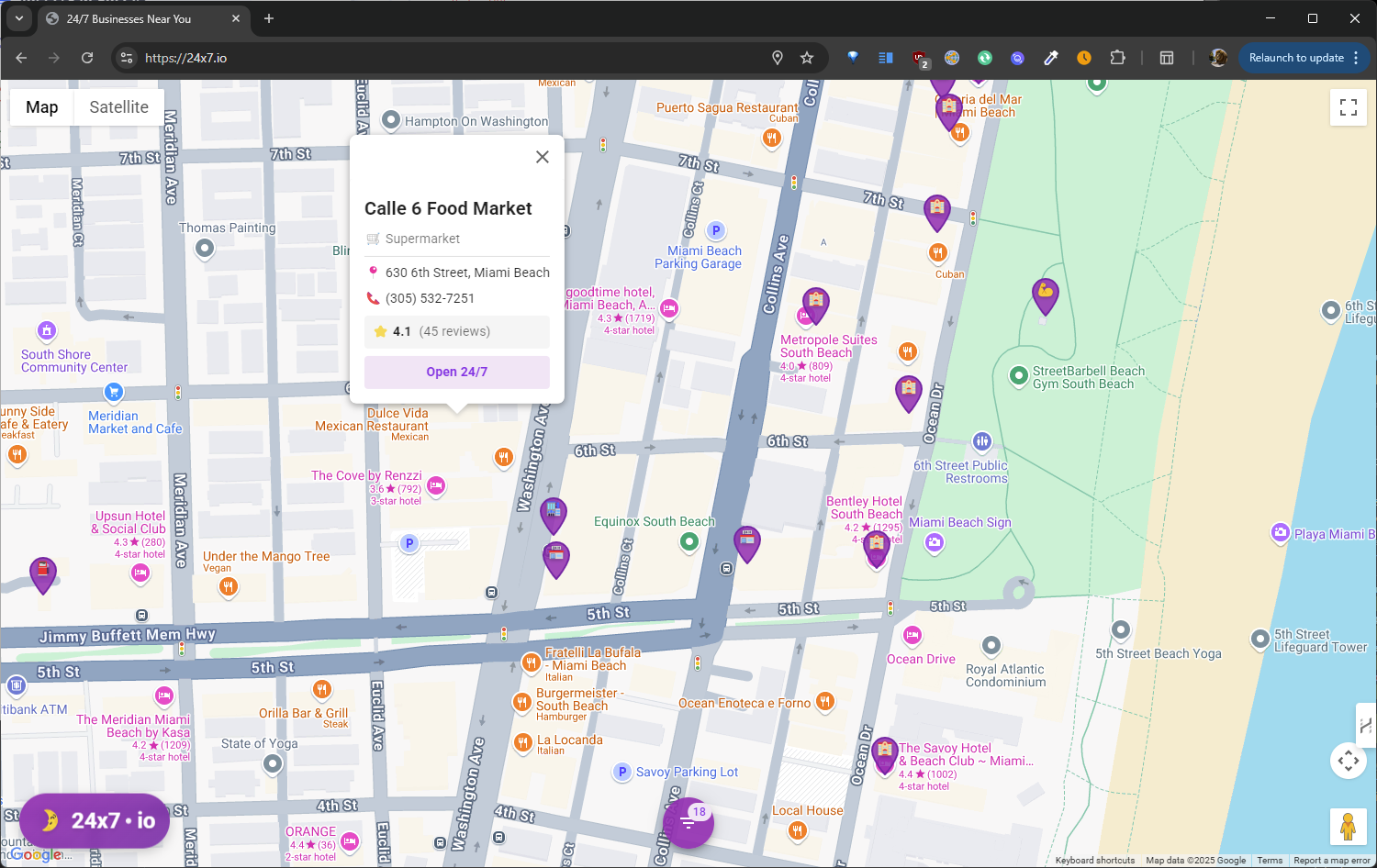The width and height of the screenshot is (1377, 868).
Task: Click the Hampton On Washington map pin
Action: (x=391, y=120)
